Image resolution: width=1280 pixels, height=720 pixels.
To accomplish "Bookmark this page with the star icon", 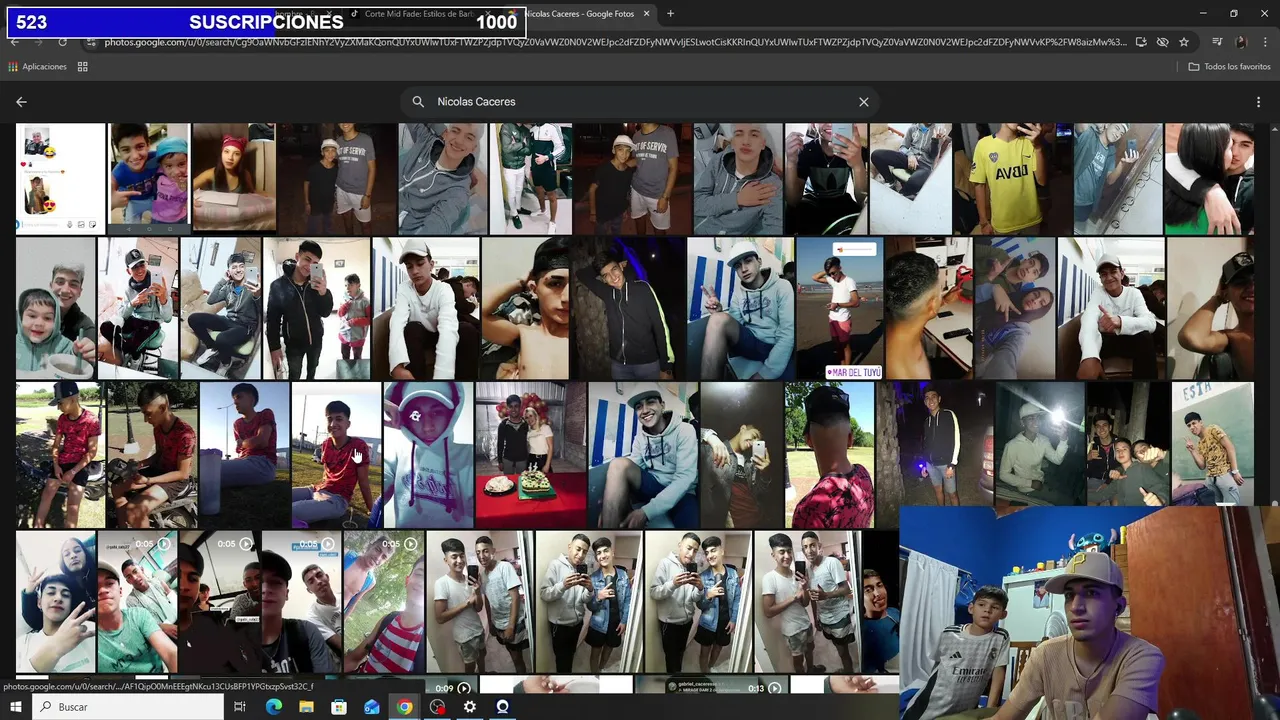I will click(x=1184, y=42).
